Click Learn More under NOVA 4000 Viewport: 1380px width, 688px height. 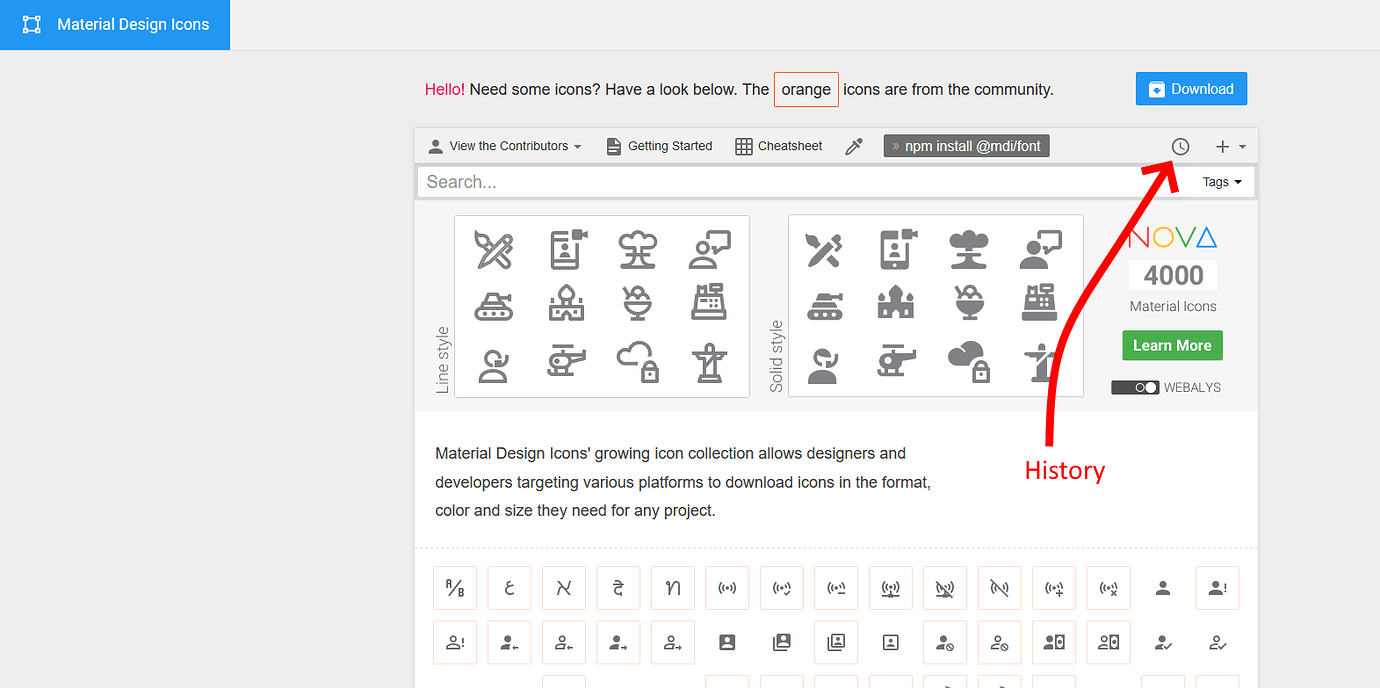point(1172,345)
